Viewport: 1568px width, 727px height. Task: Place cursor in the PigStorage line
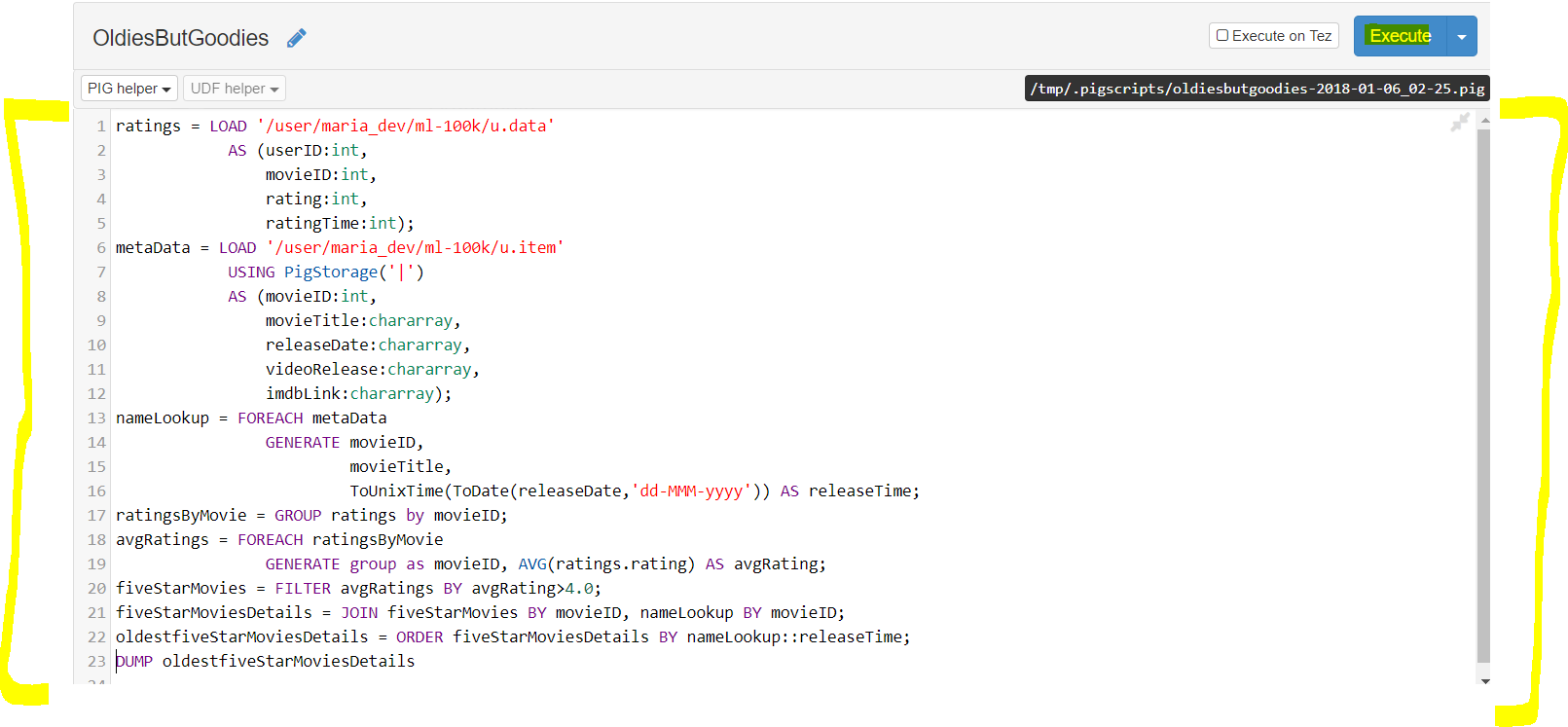click(x=326, y=272)
